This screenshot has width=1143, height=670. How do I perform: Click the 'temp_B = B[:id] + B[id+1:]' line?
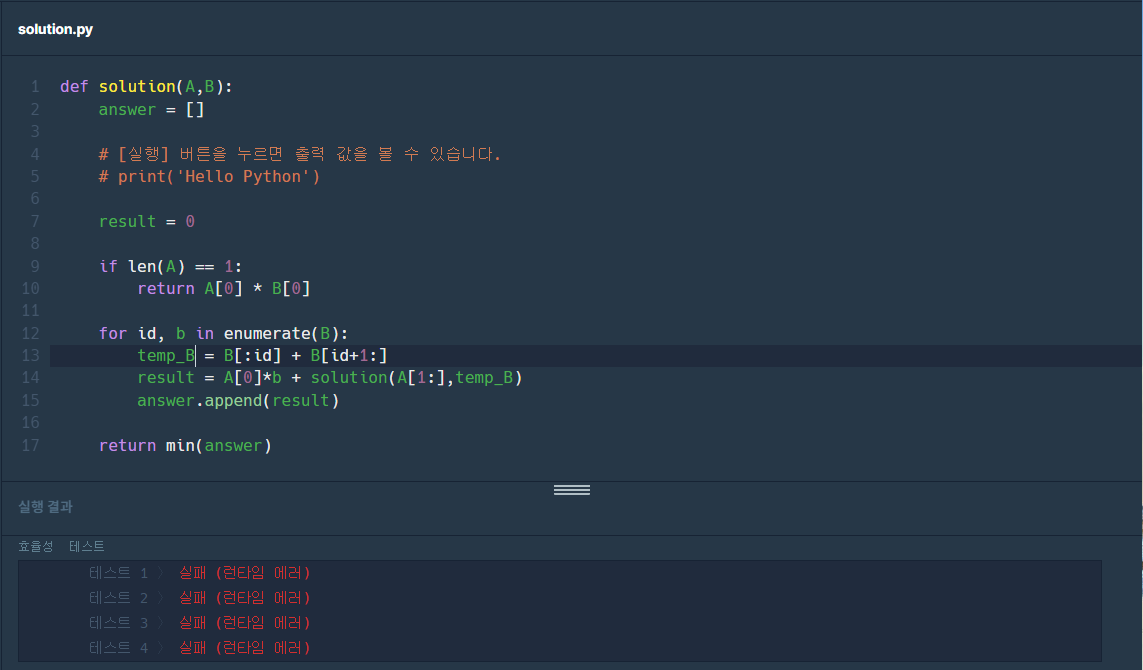(x=262, y=356)
